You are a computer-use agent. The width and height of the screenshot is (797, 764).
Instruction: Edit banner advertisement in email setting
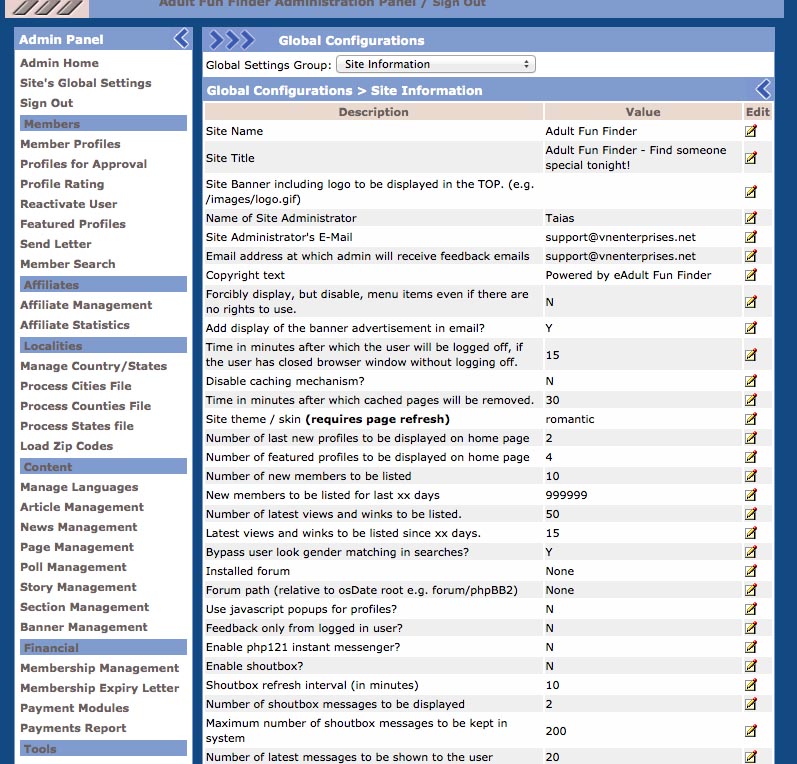click(x=751, y=328)
